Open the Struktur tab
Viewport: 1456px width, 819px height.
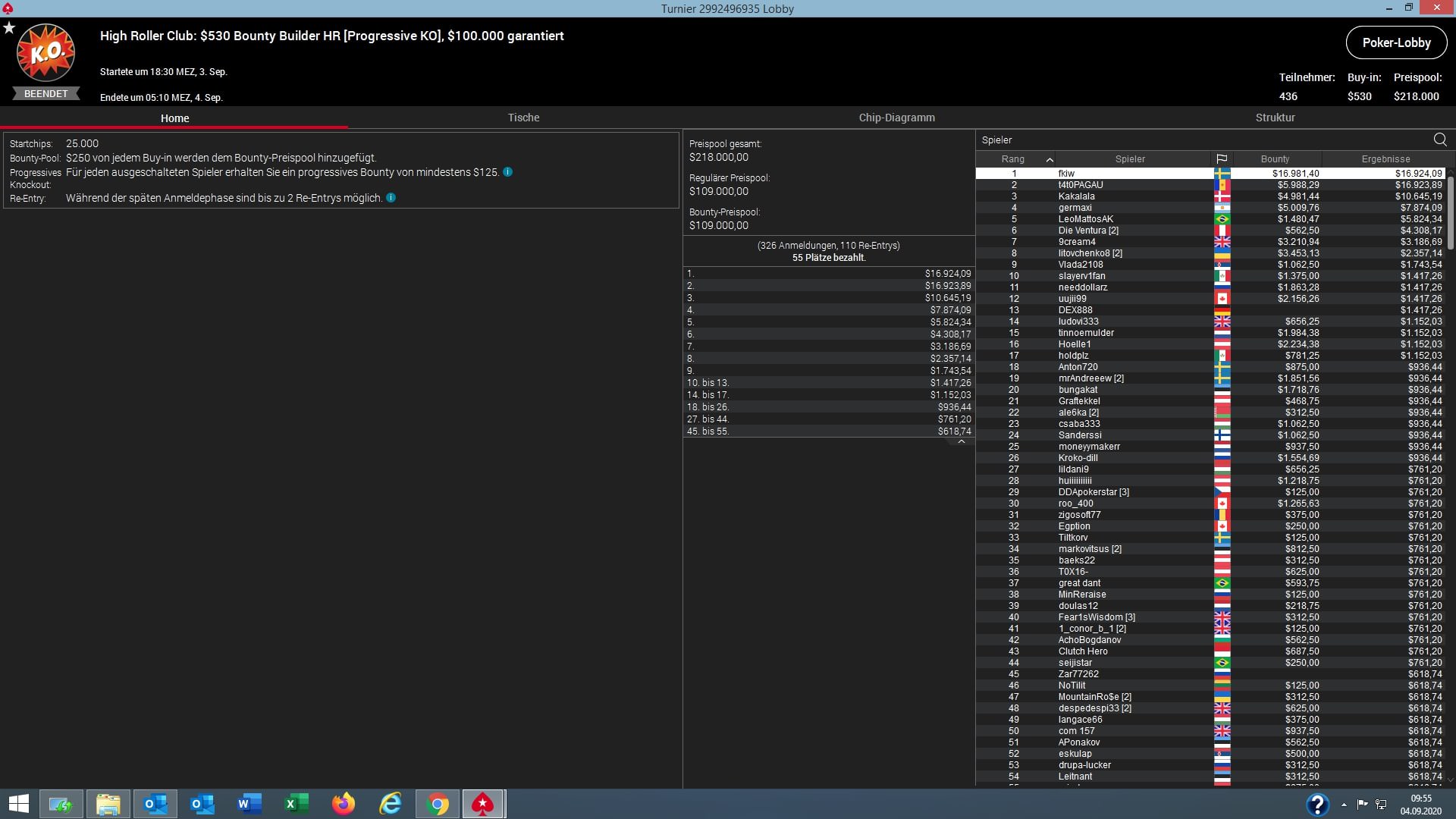coord(1275,118)
